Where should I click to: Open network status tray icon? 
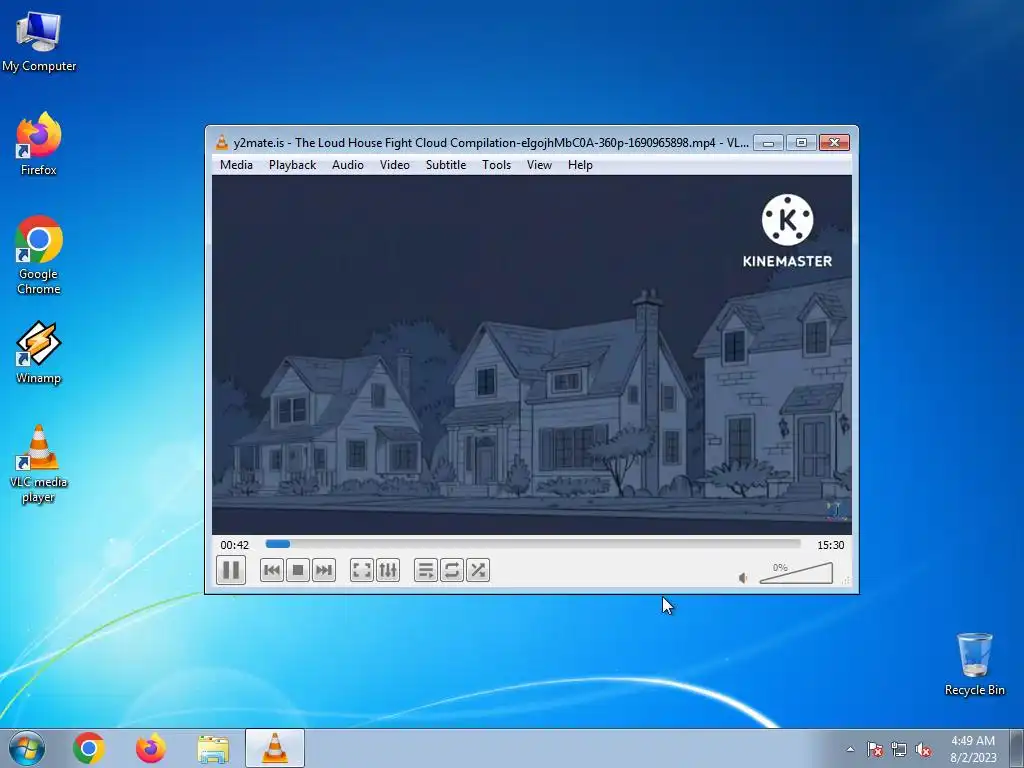[899, 749]
